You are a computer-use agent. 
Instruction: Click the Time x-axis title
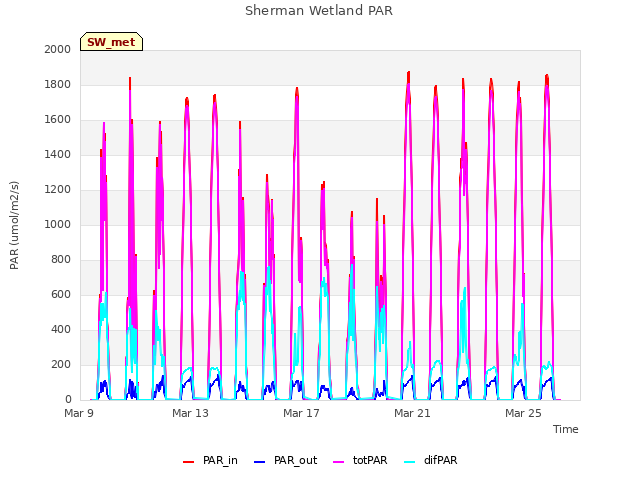pyautogui.click(x=566, y=429)
